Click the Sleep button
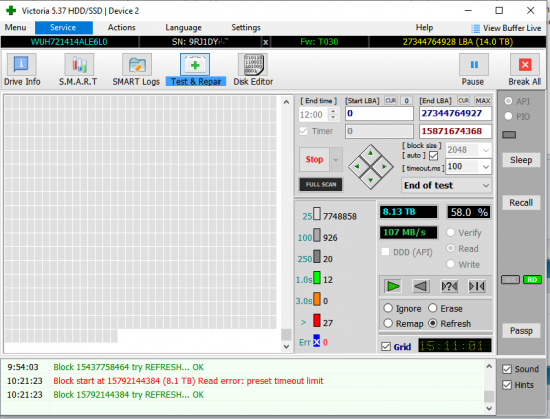 (x=521, y=160)
